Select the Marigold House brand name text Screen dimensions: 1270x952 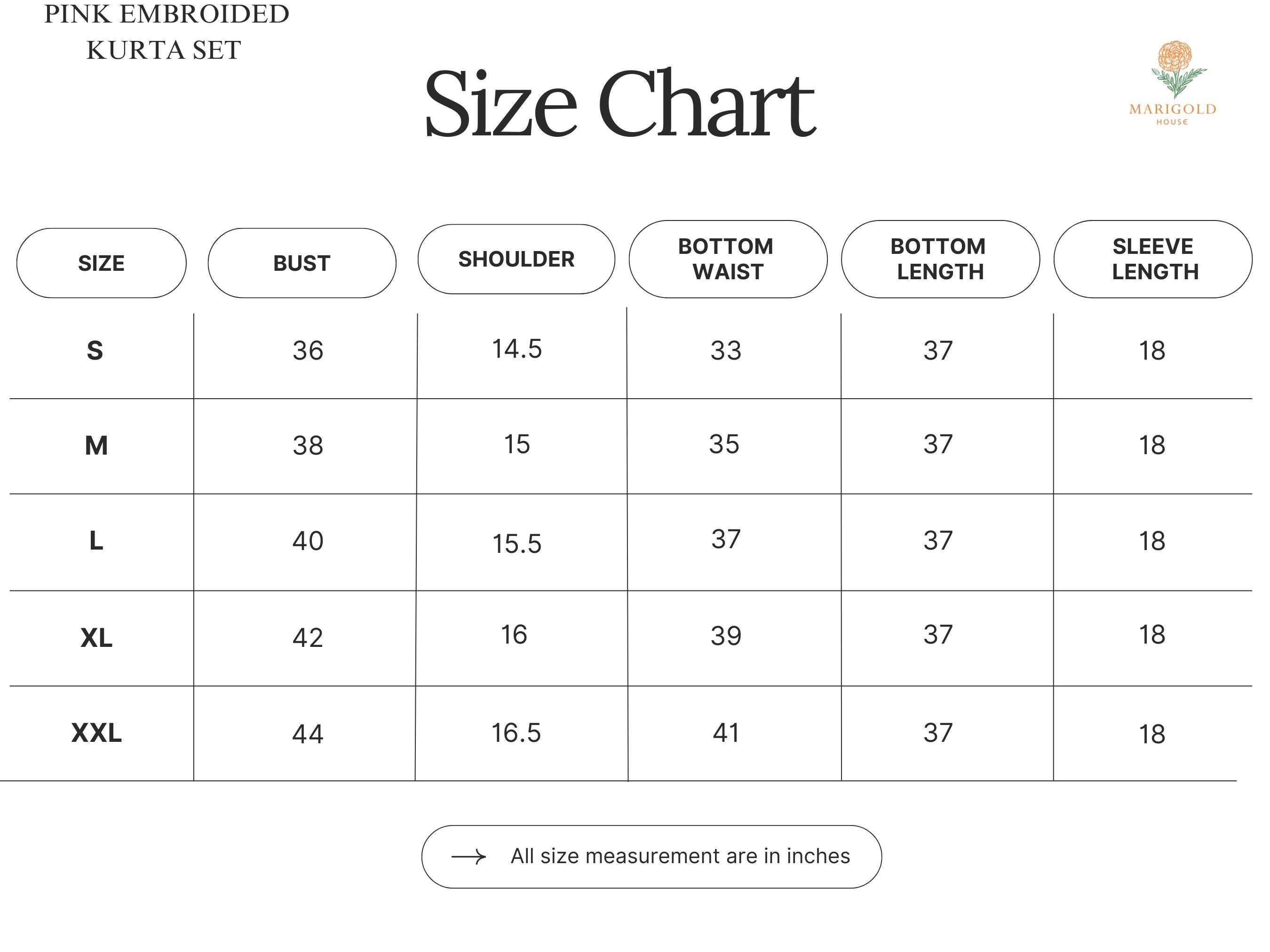[1172, 110]
